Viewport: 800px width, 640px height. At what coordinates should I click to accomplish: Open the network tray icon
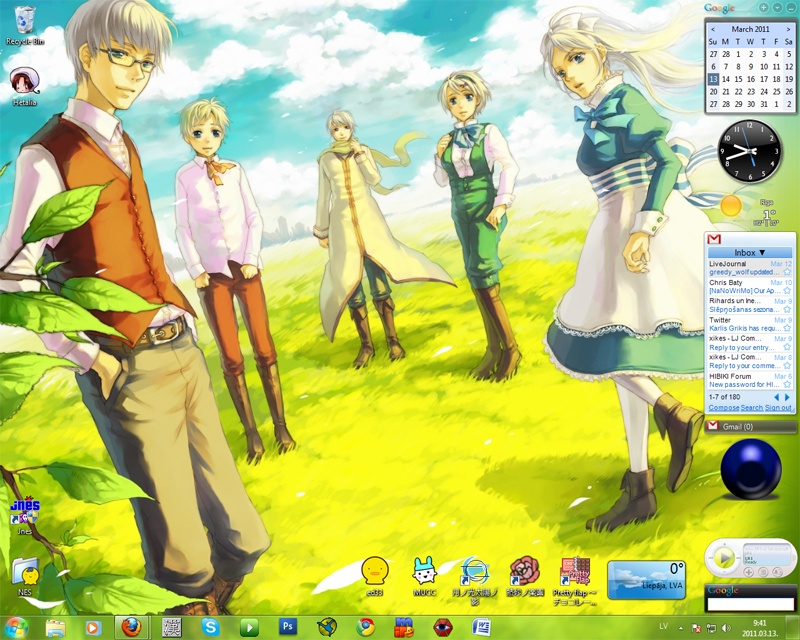(711, 628)
